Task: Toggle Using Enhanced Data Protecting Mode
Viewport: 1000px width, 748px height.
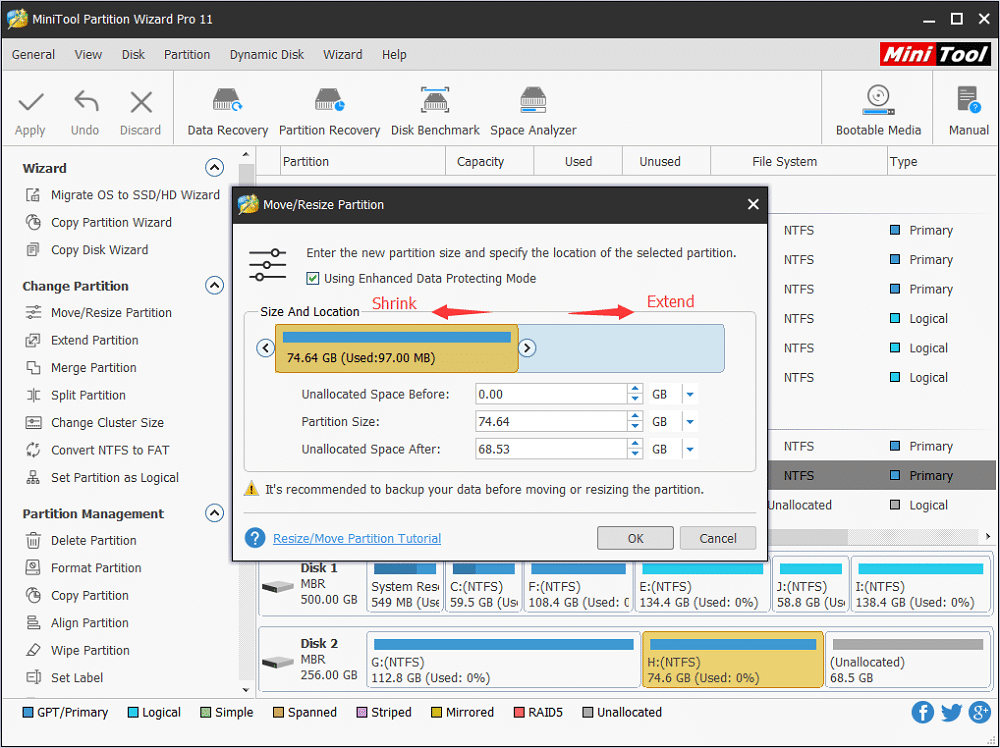Action: click(312, 278)
